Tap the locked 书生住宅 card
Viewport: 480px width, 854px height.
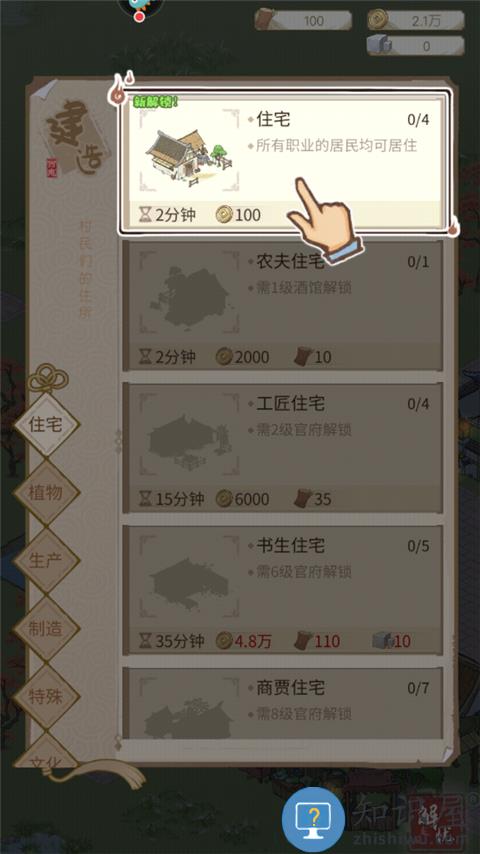click(x=282, y=590)
